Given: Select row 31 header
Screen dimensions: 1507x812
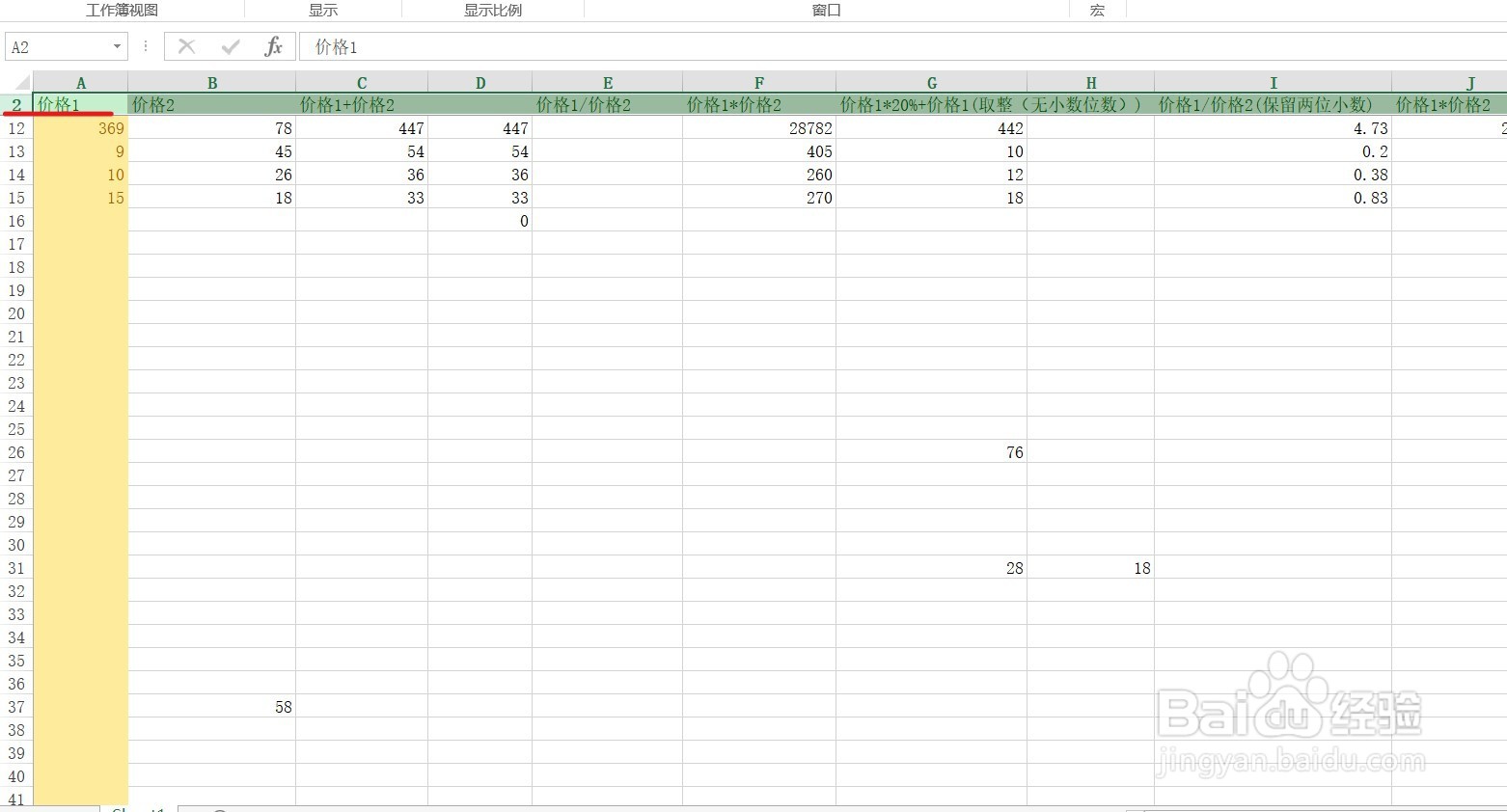Looking at the screenshot, I should (16, 568).
